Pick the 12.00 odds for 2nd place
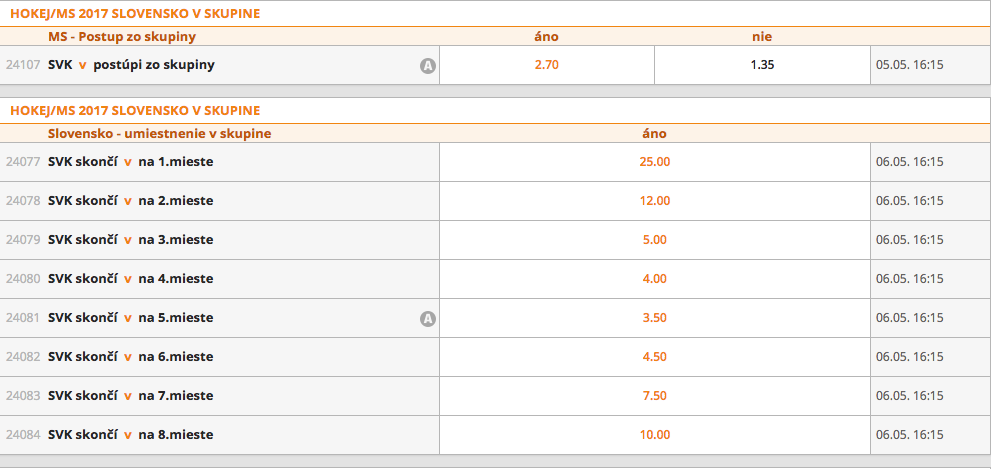 654,201
